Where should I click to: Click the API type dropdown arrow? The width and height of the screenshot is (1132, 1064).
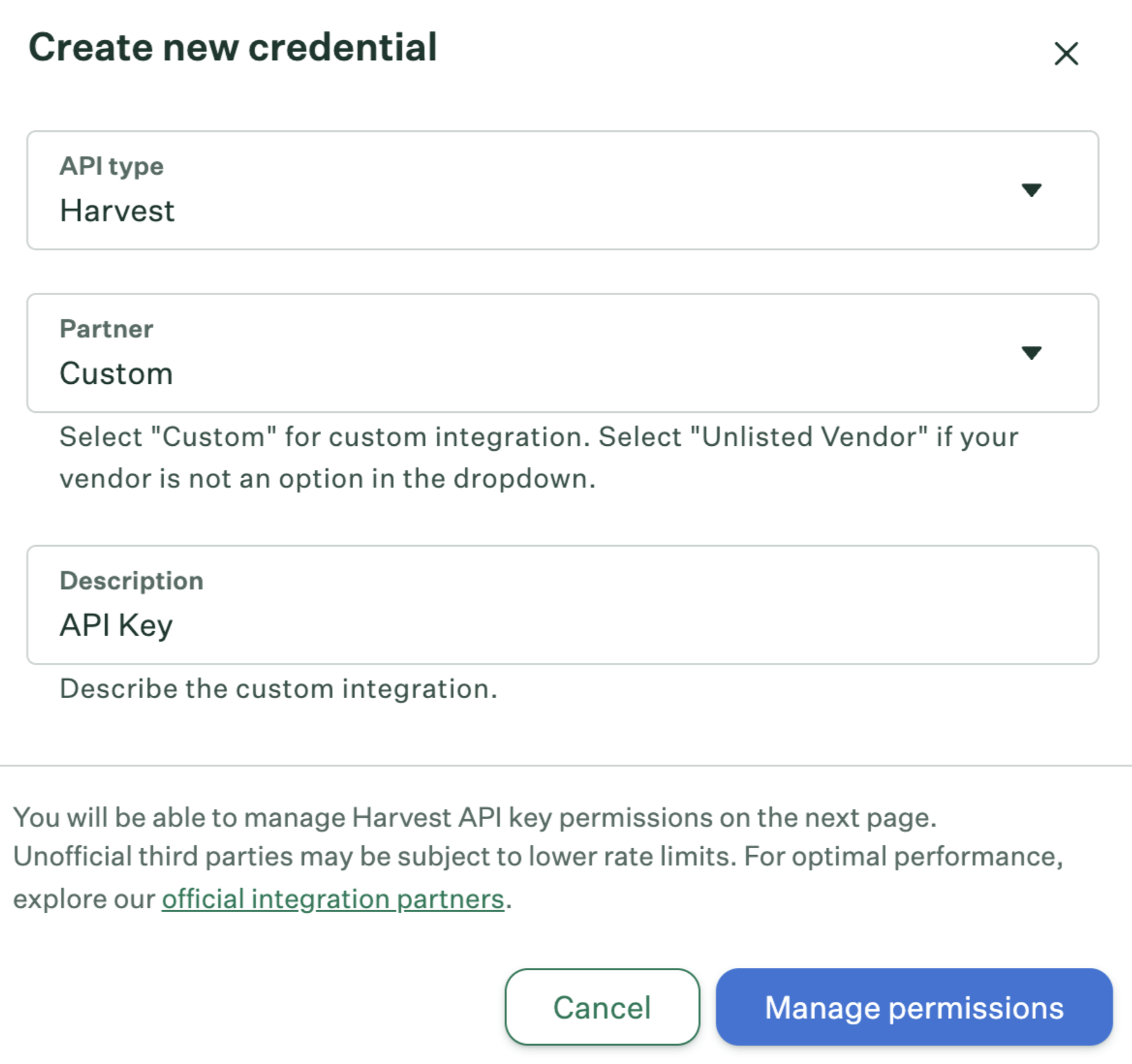tap(1031, 190)
